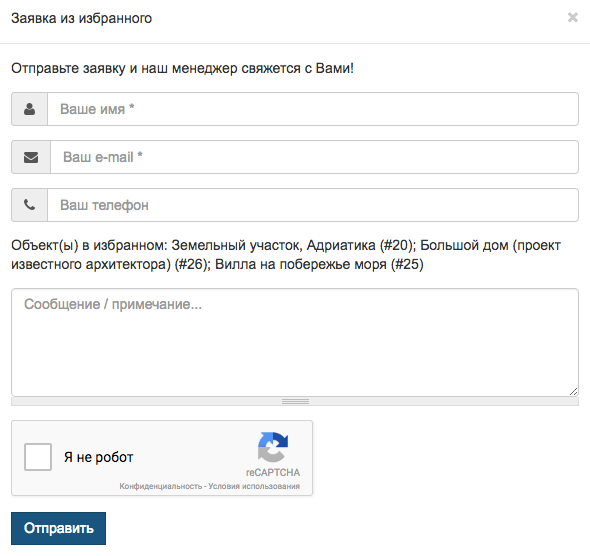Submit the form with the 'Отправить' button

(x=58, y=528)
